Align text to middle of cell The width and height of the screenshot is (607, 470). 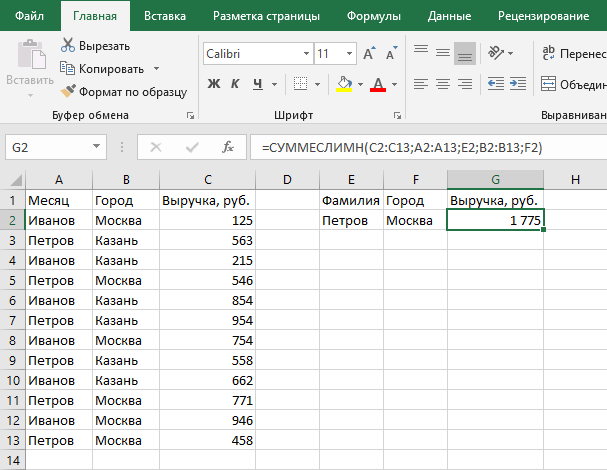point(443,53)
